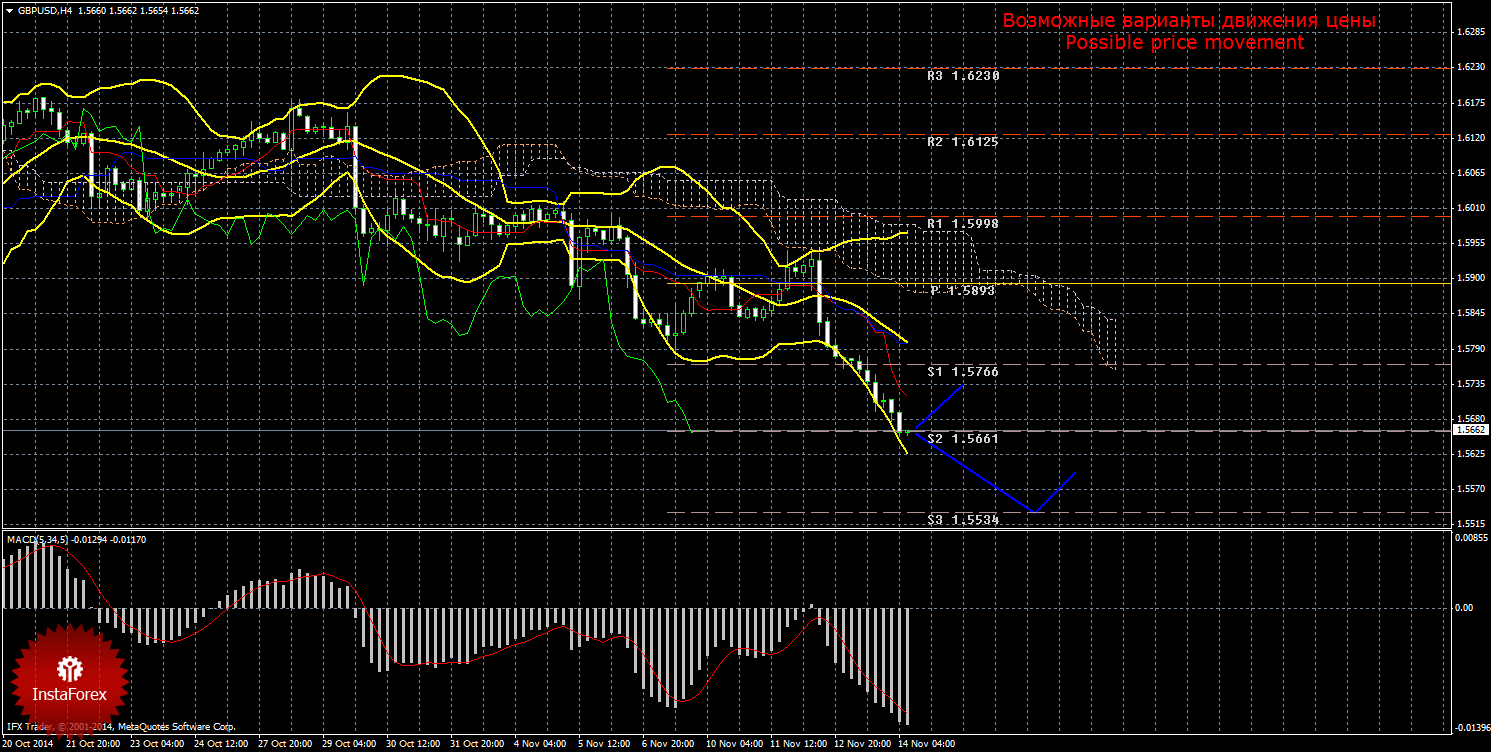
Task: Click the S1 1.5766 support label
Action: click(962, 371)
